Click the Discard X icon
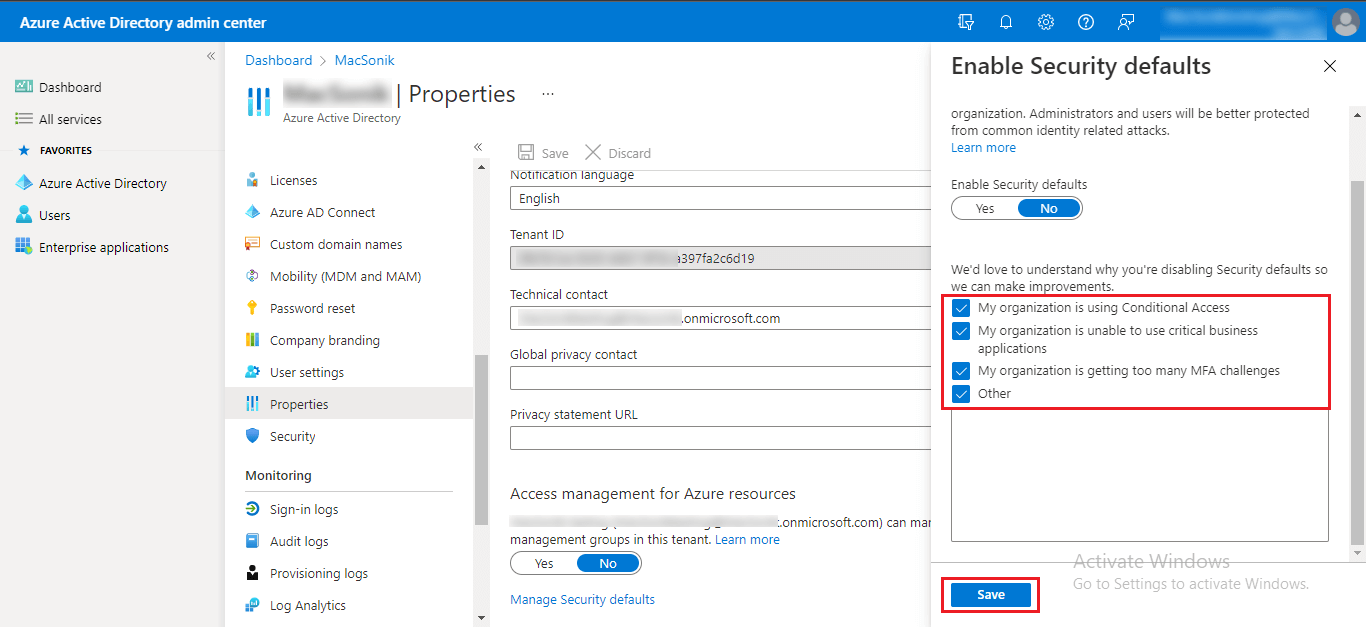This screenshot has height=627, width=1366. pyautogui.click(x=593, y=153)
